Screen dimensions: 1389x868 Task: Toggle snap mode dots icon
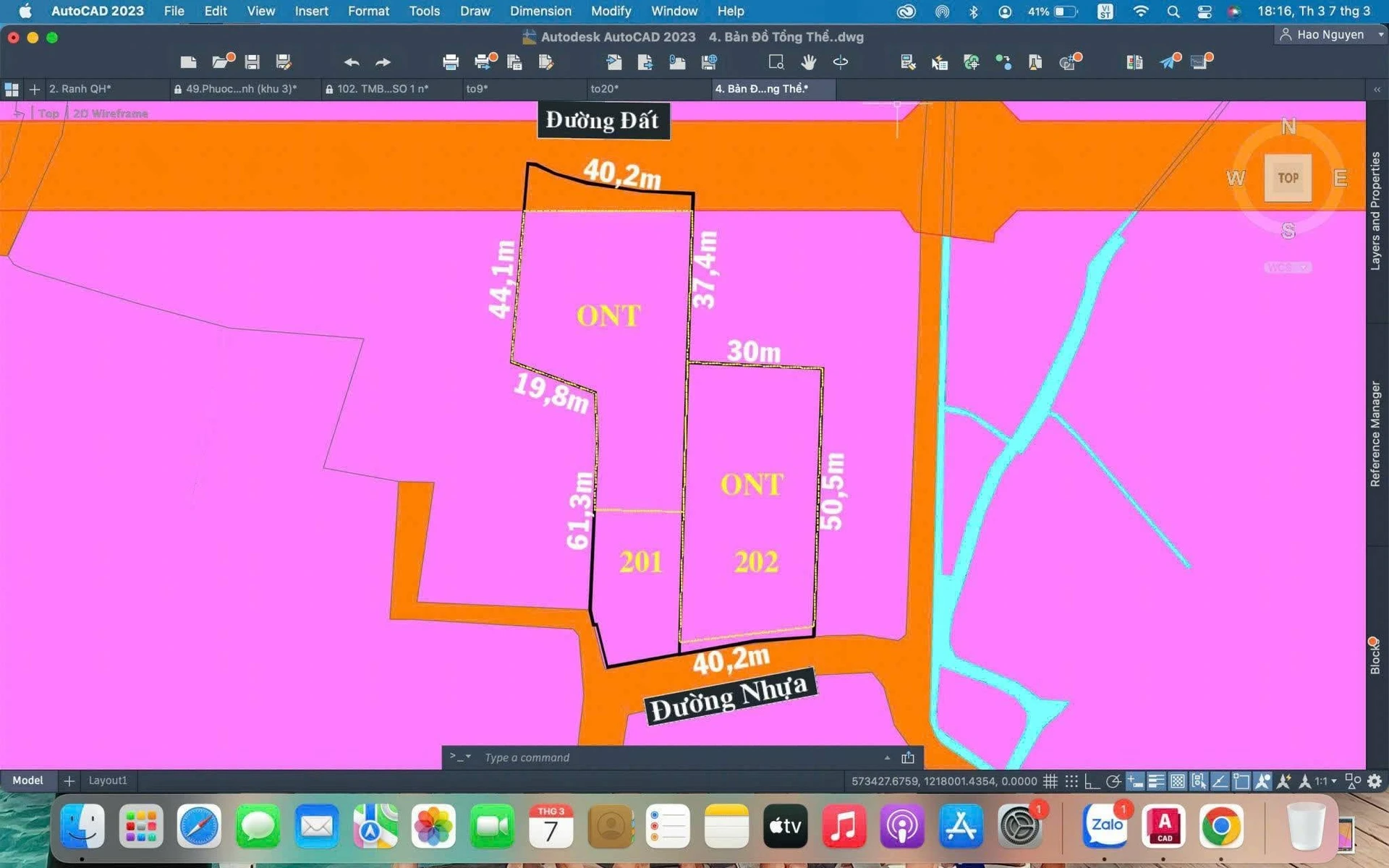1071,781
